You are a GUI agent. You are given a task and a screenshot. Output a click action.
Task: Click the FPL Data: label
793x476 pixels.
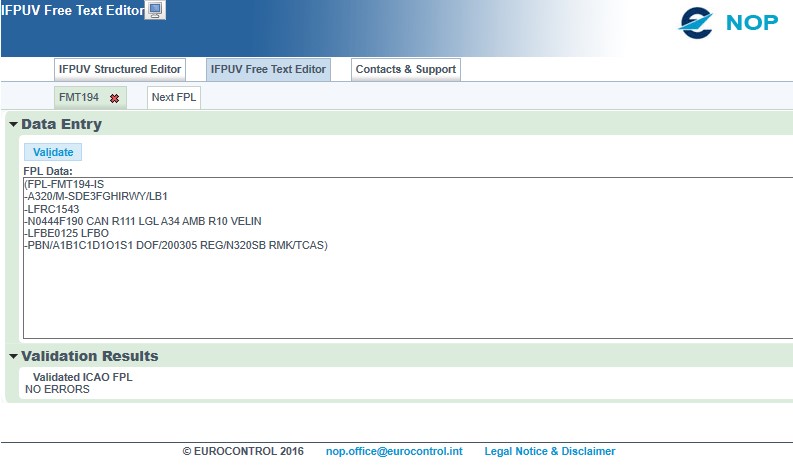48,171
